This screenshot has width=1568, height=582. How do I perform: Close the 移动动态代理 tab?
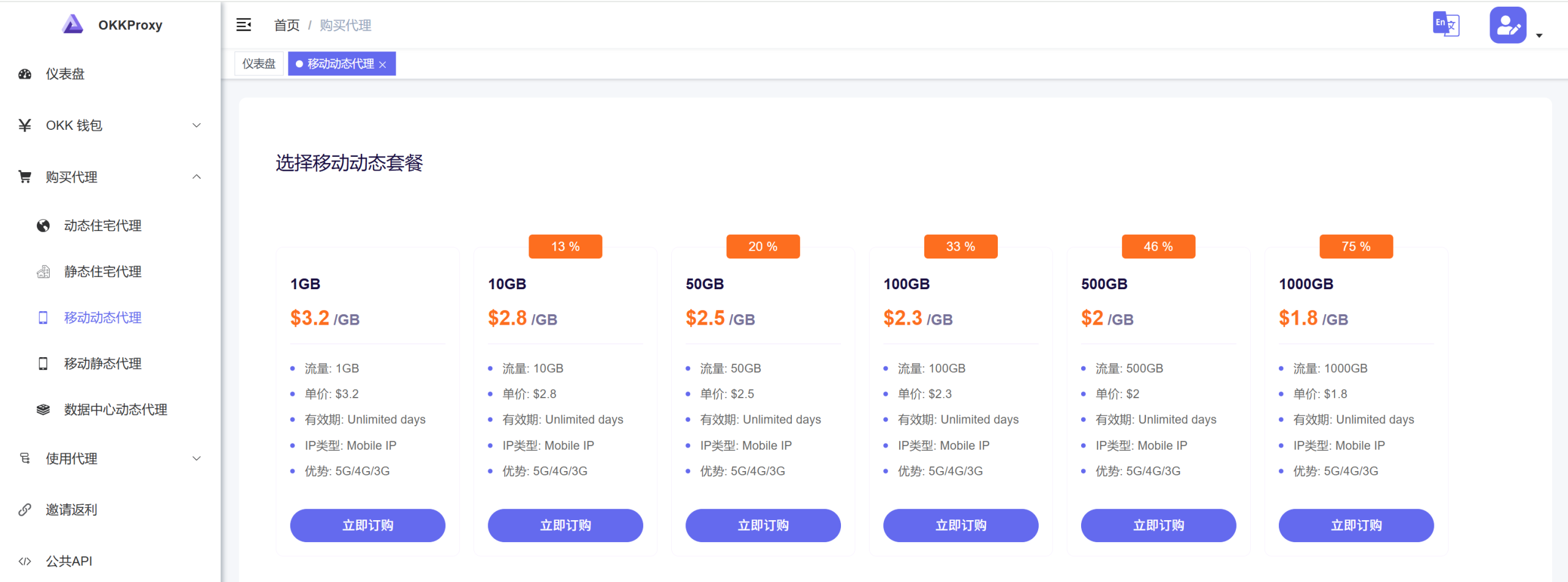(x=383, y=63)
